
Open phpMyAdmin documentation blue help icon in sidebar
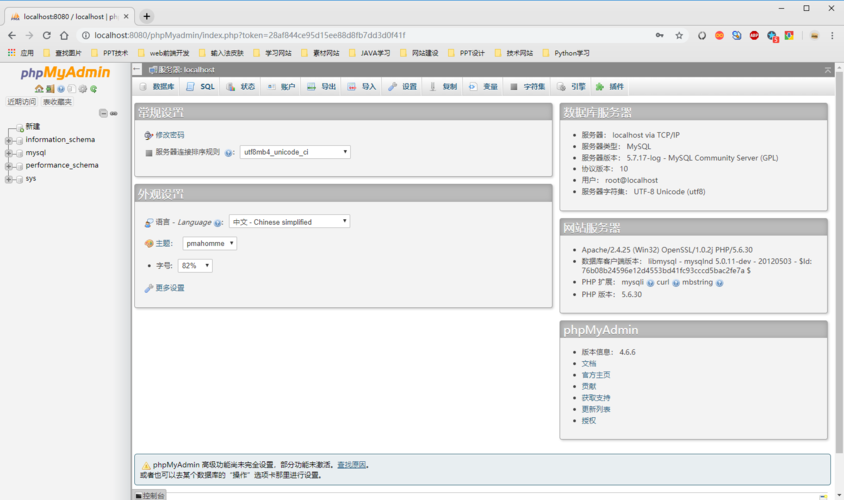point(61,89)
